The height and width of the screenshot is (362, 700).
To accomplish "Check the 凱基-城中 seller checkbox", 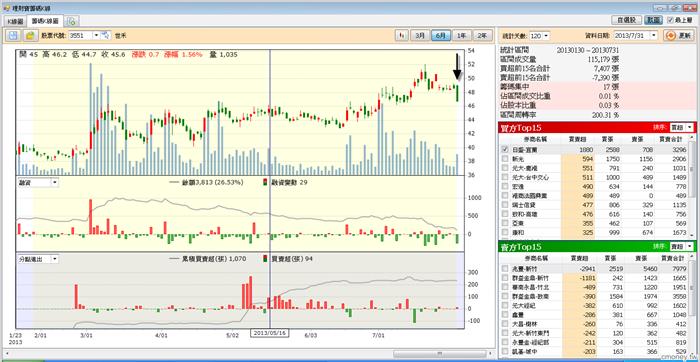I will tap(505, 351).
